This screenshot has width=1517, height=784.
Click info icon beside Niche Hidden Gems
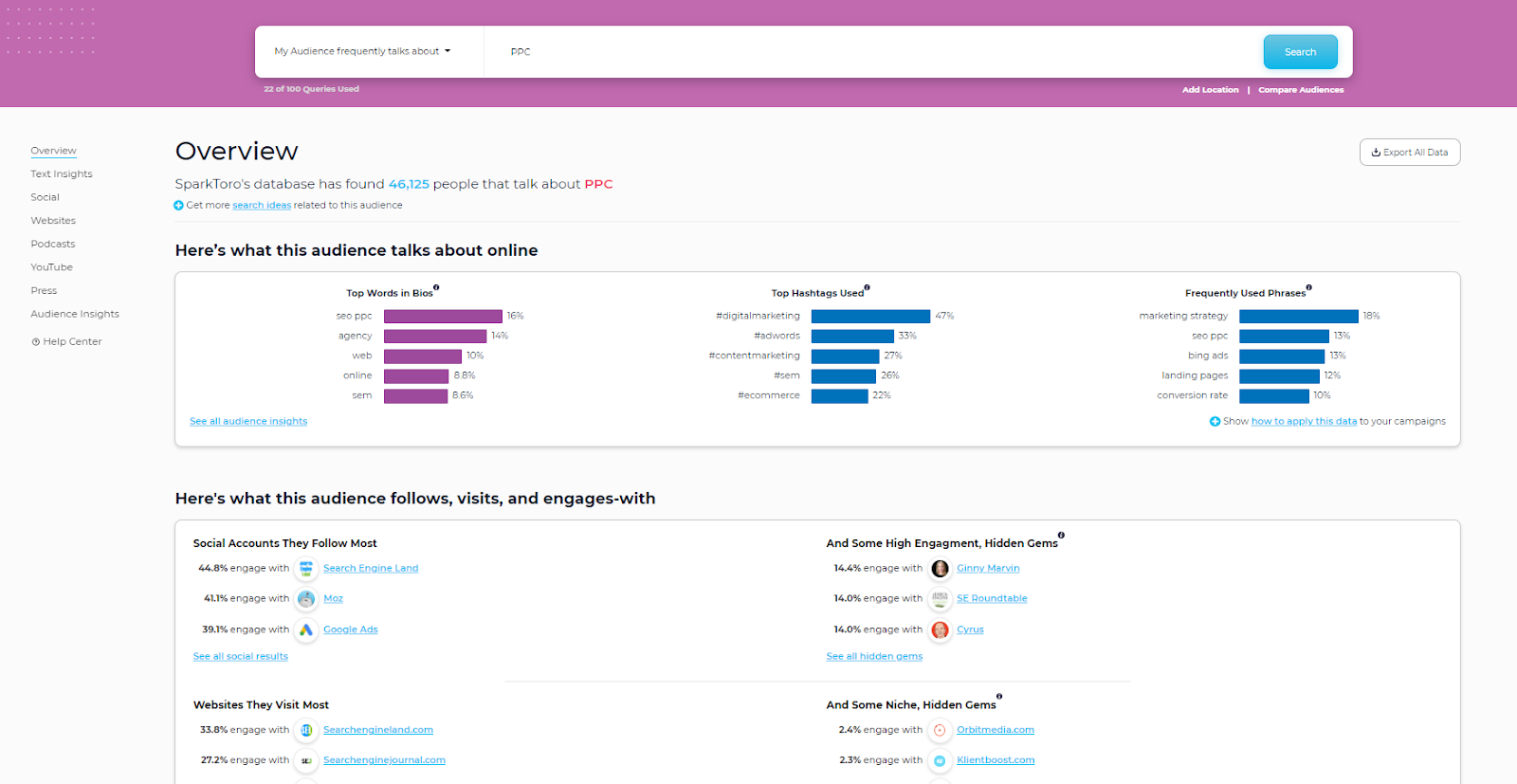click(x=999, y=697)
